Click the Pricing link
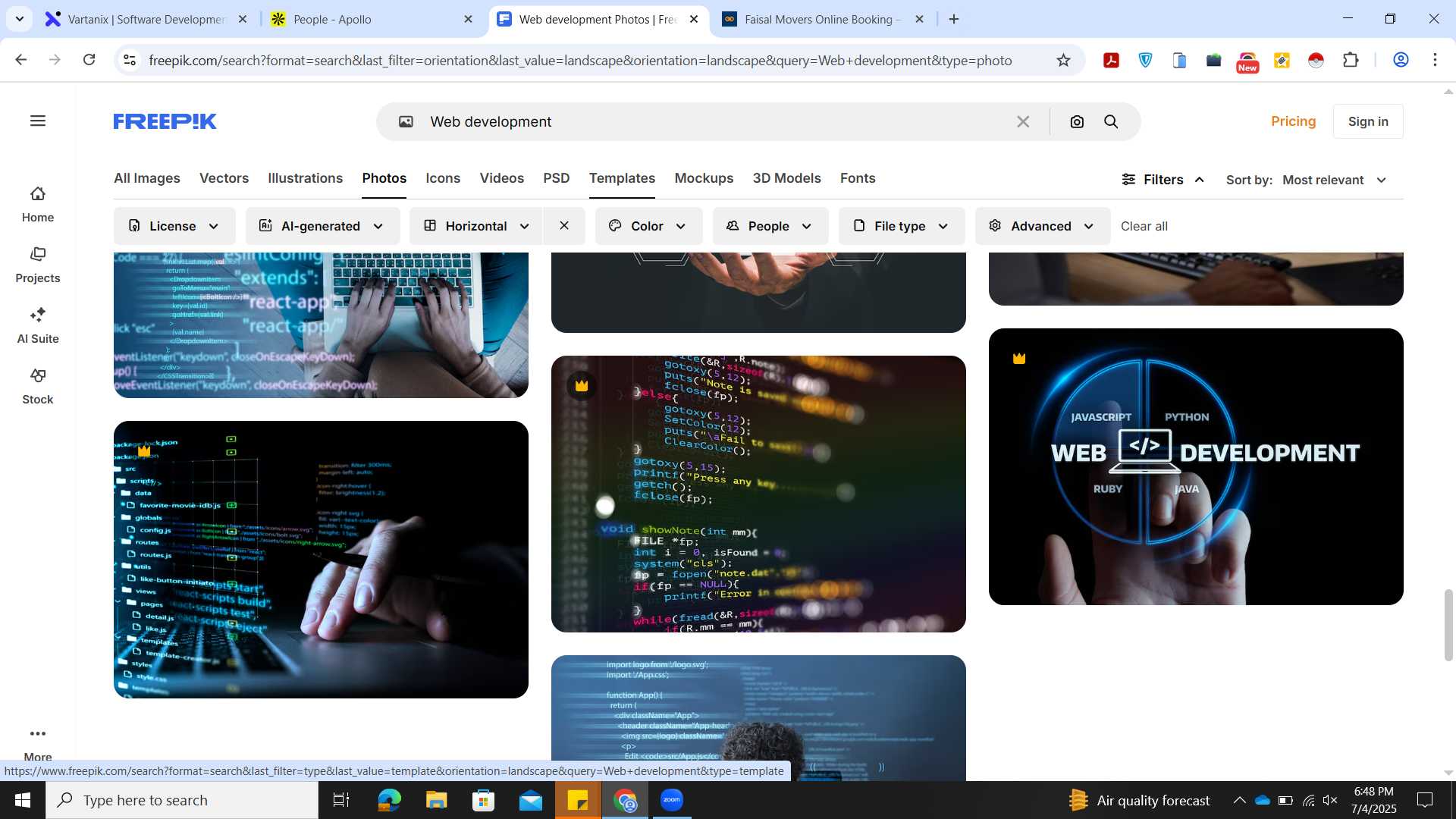Screen dimensions: 1456x819 coord(1293,121)
